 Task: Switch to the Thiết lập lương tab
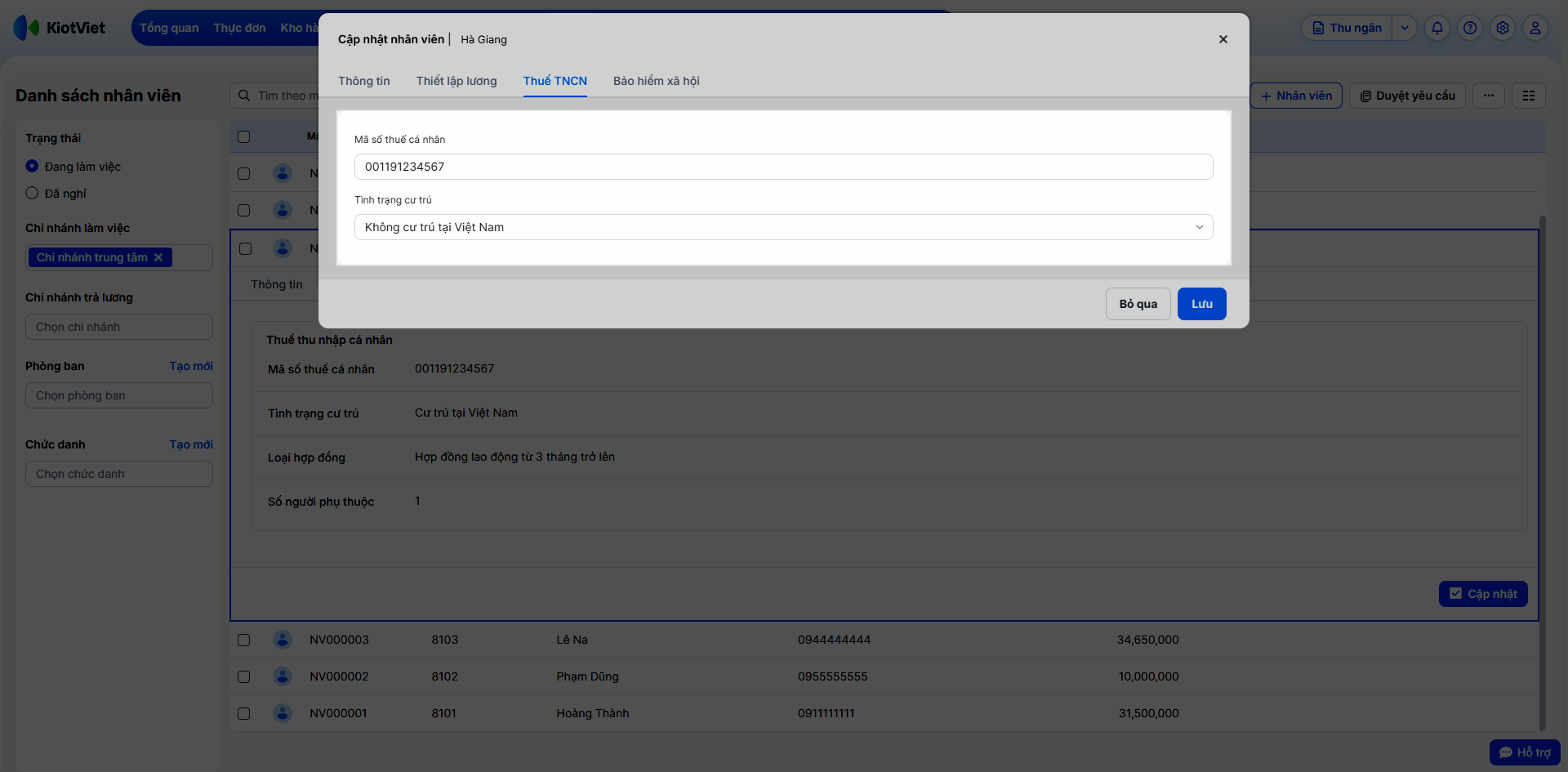(x=457, y=81)
